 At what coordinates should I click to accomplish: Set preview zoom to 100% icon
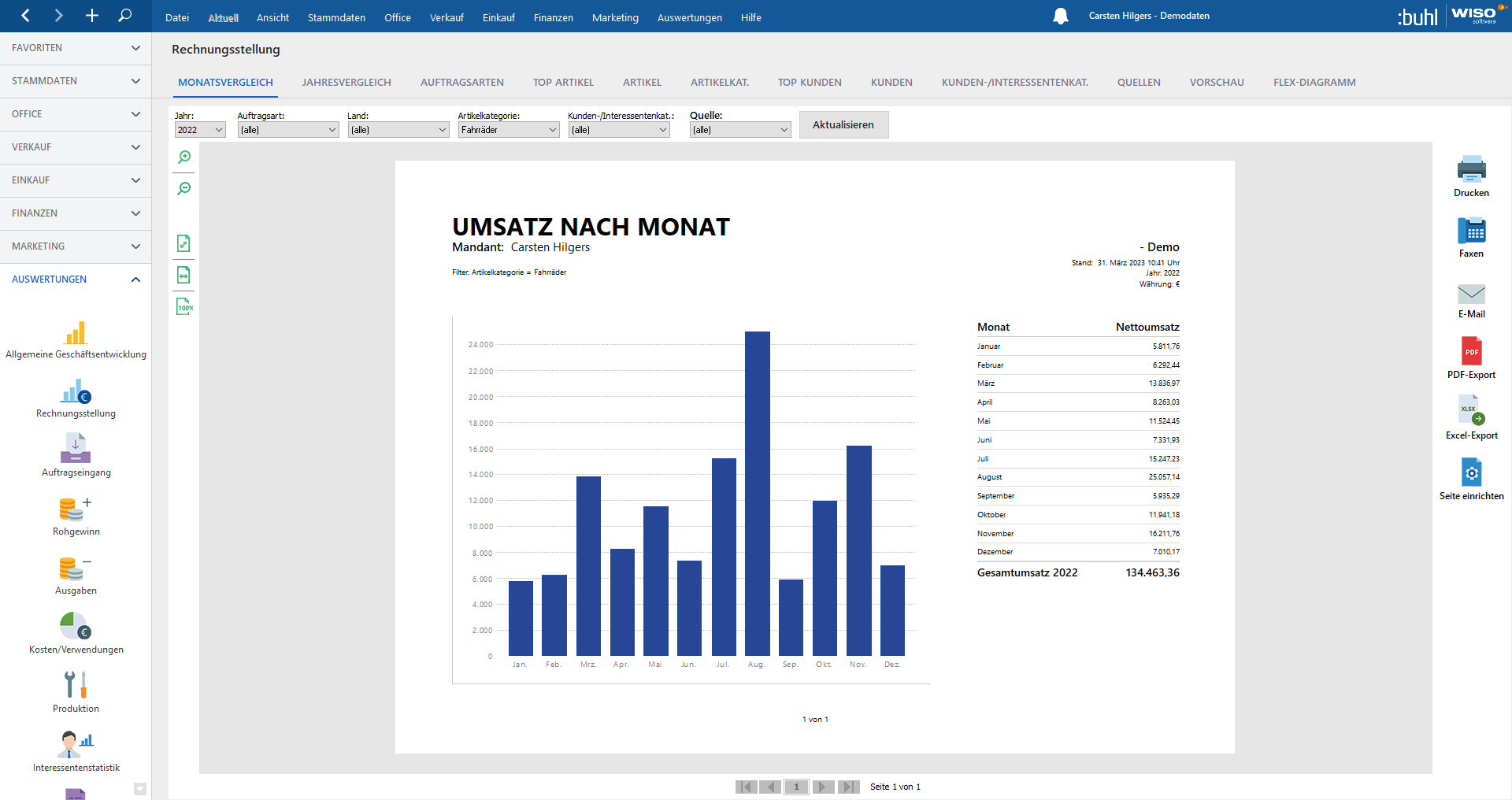pos(184,306)
